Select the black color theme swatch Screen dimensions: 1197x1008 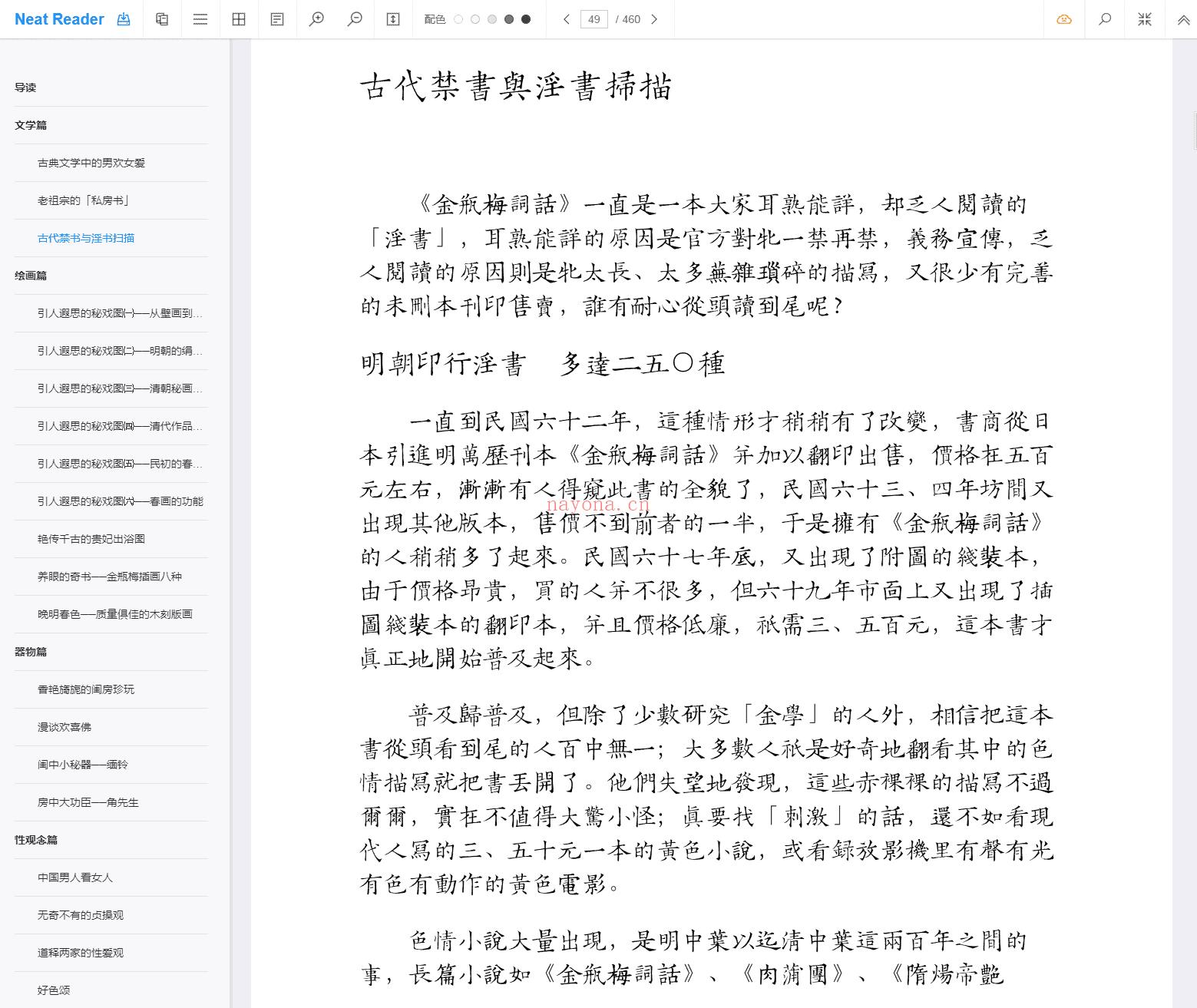pyautogui.click(x=526, y=19)
